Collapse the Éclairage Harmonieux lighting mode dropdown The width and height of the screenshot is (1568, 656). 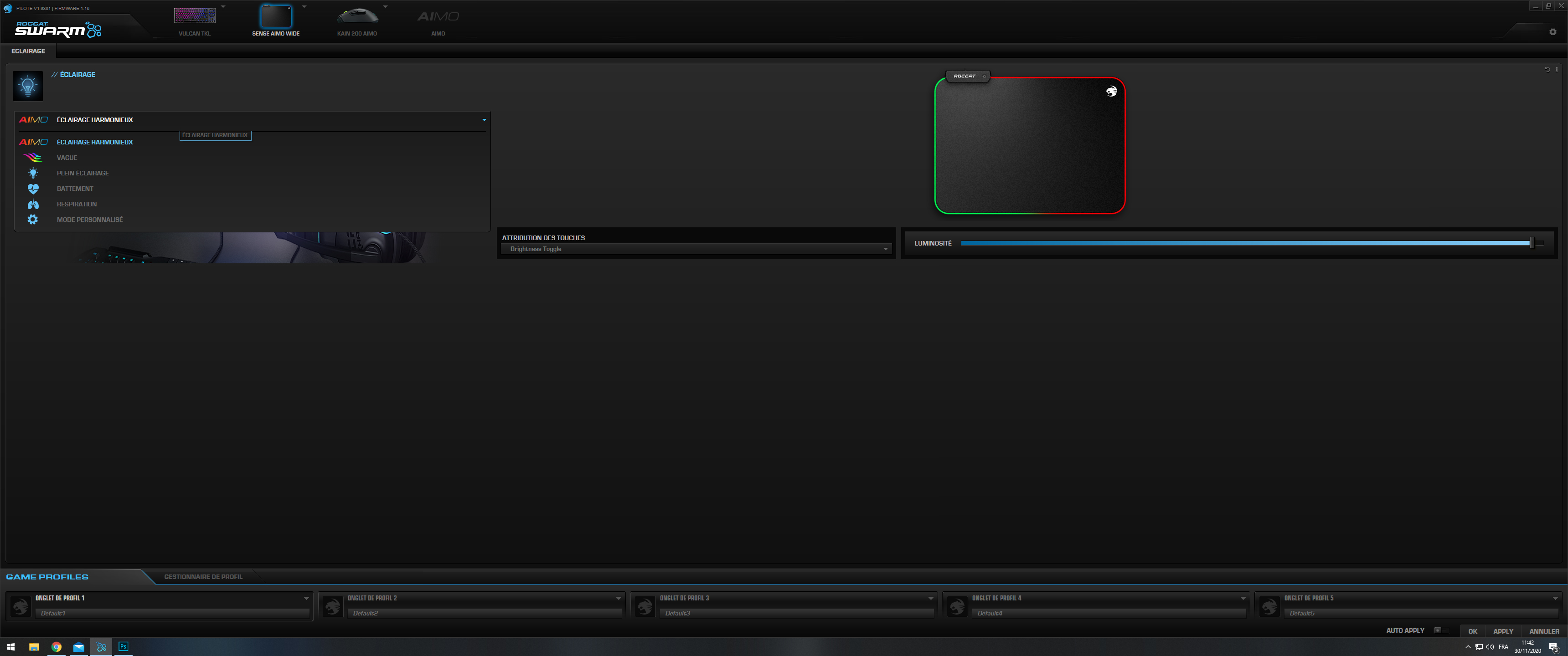point(484,120)
